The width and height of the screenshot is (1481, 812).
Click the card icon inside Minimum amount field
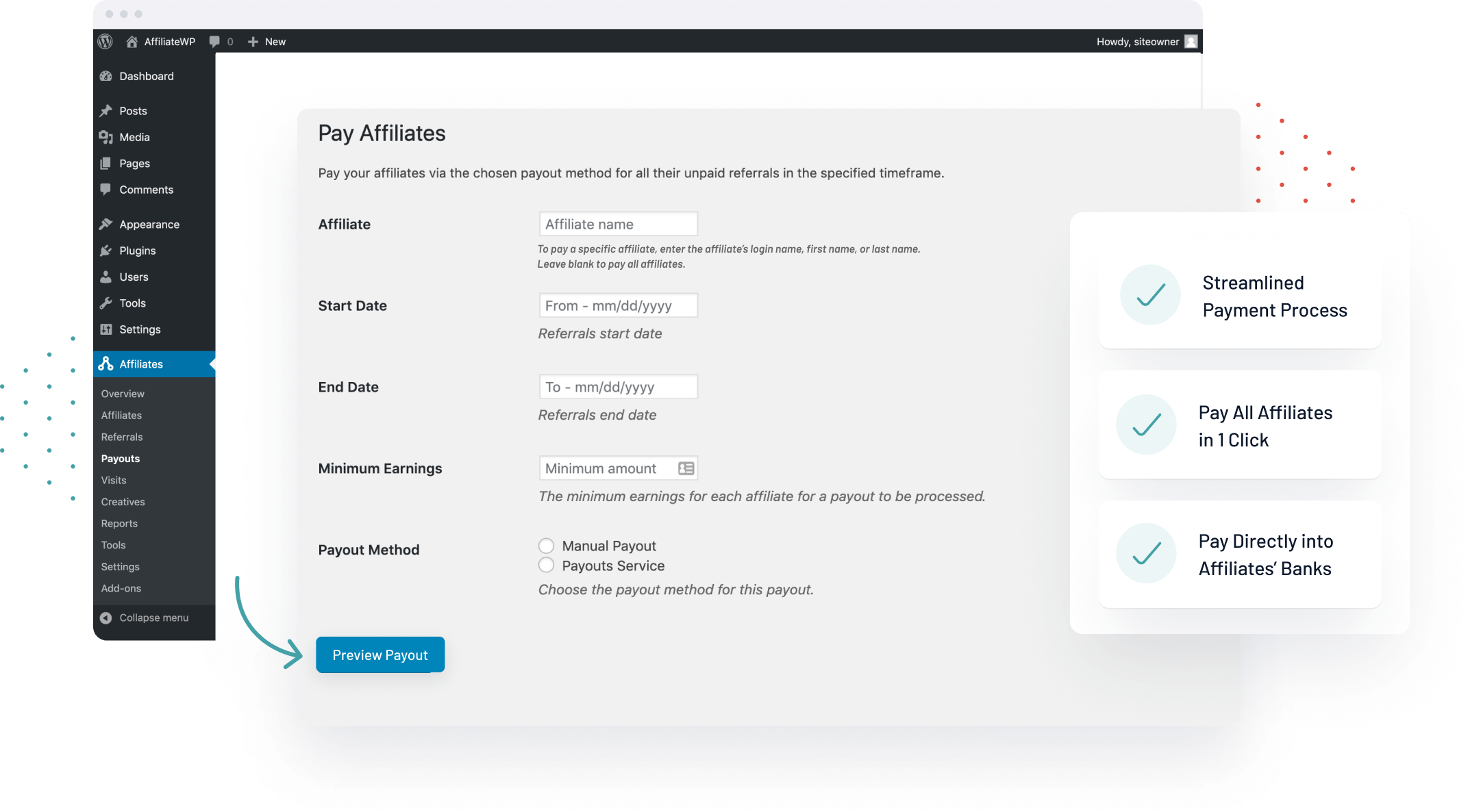684,468
